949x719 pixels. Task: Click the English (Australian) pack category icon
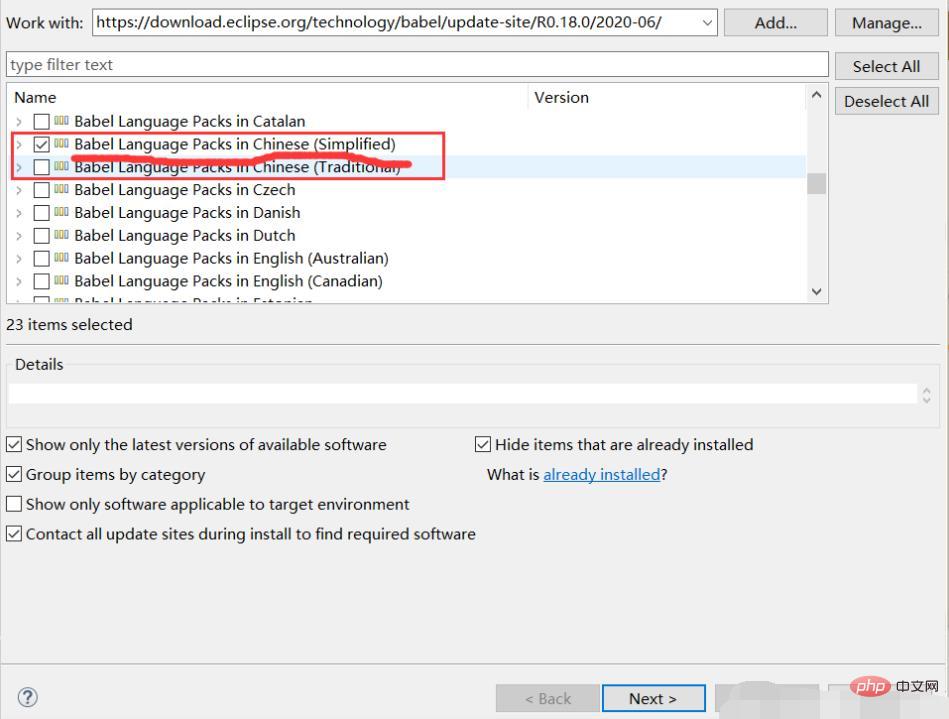(x=61, y=258)
